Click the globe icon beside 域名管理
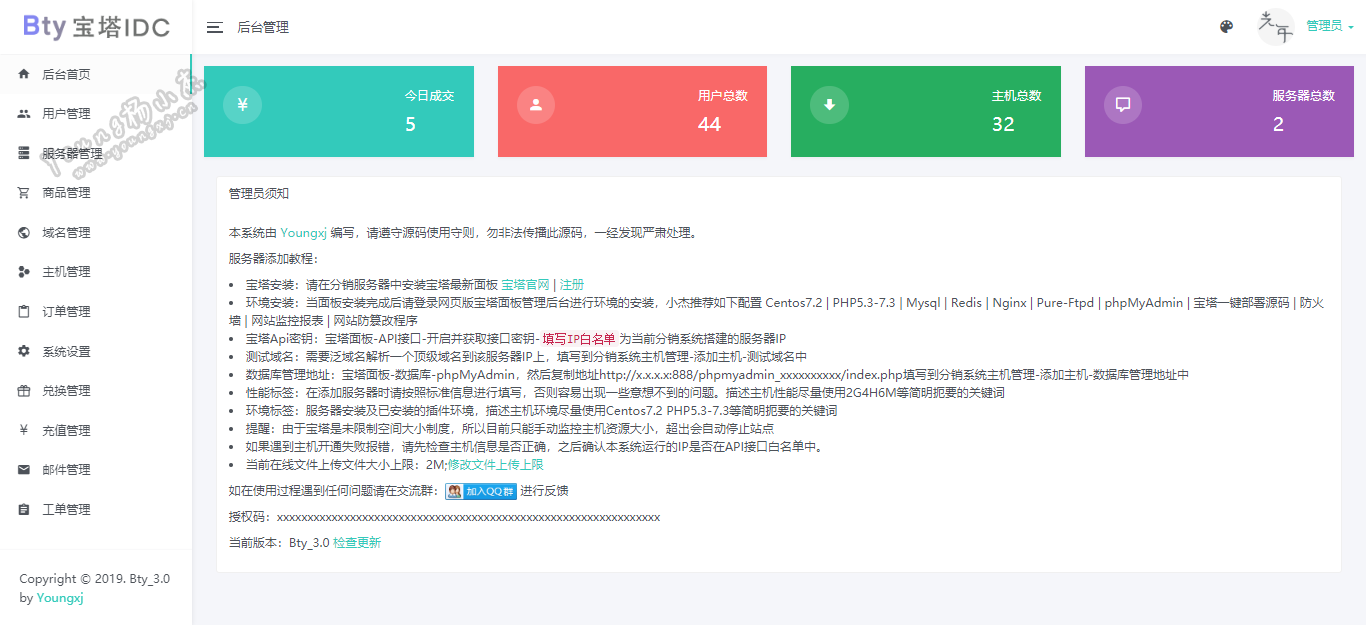This screenshot has width=1366, height=625. (24, 233)
